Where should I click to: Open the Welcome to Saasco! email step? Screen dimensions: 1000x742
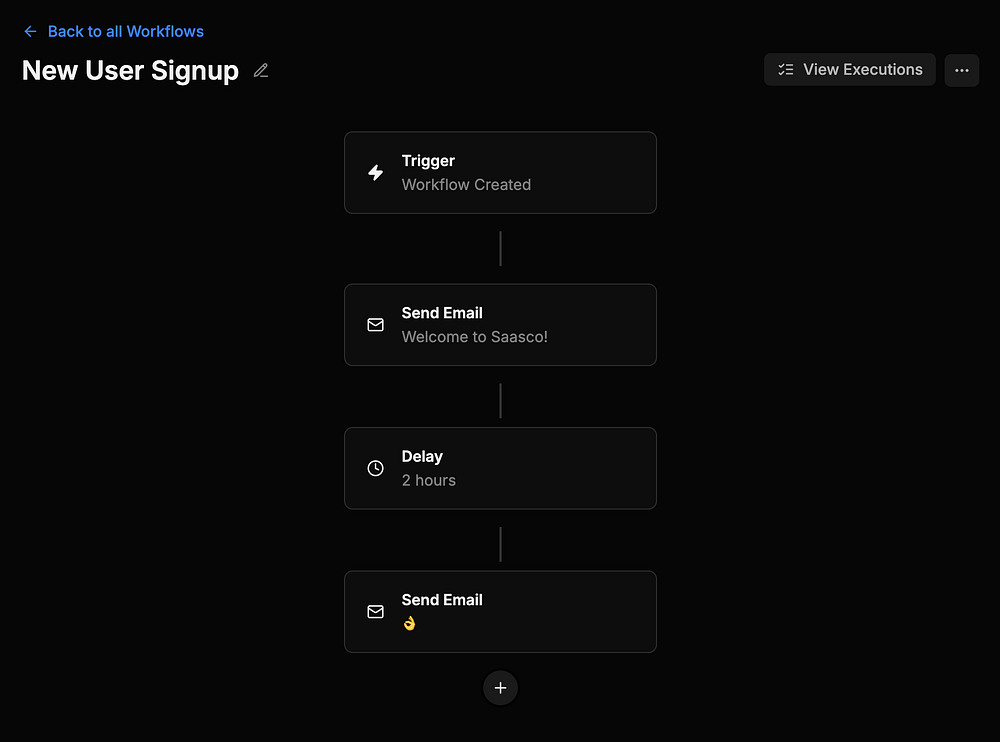(x=501, y=325)
